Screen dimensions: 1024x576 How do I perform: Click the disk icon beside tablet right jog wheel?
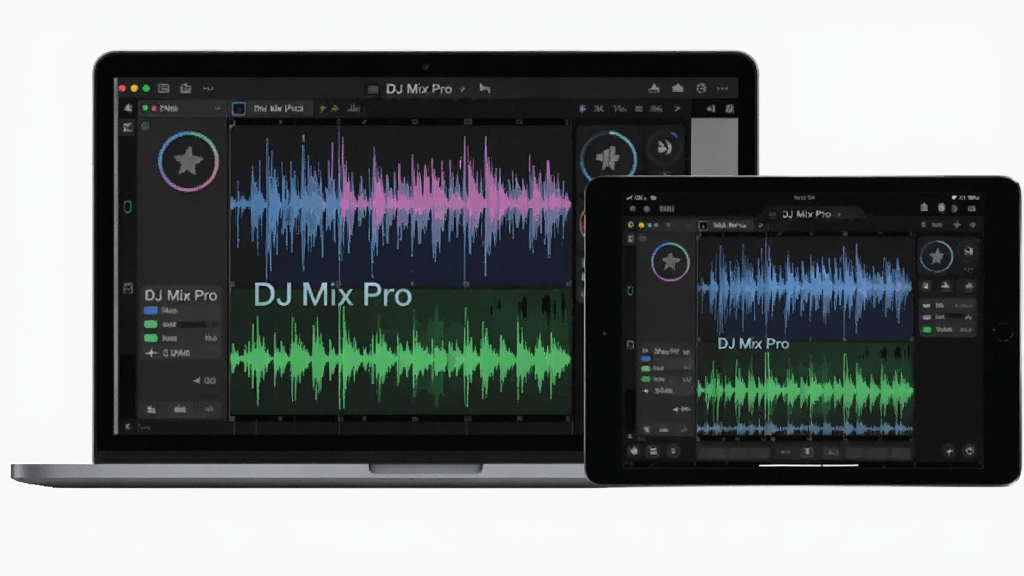point(968,251)
